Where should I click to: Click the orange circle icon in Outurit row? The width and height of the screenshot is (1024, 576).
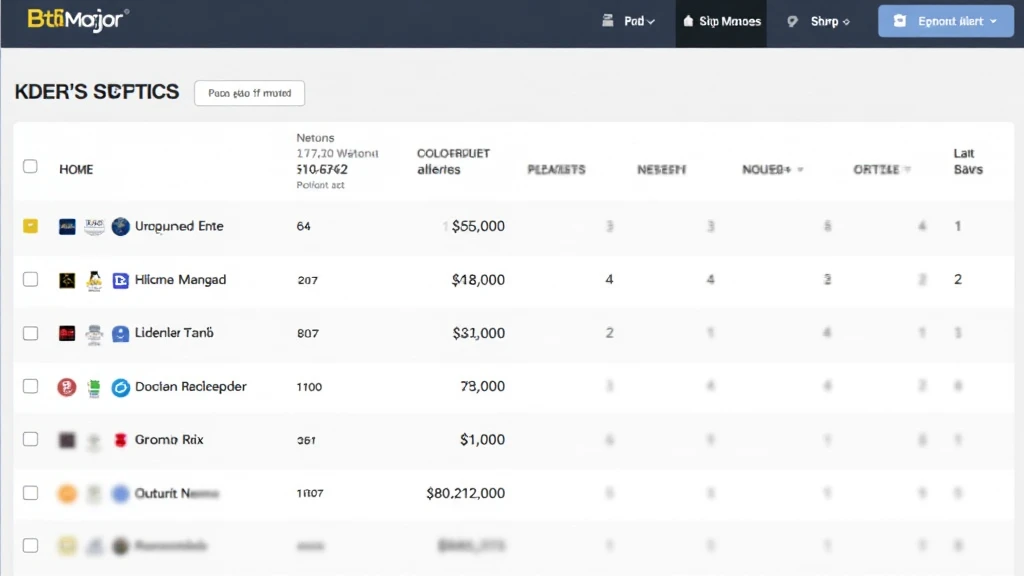67,494
